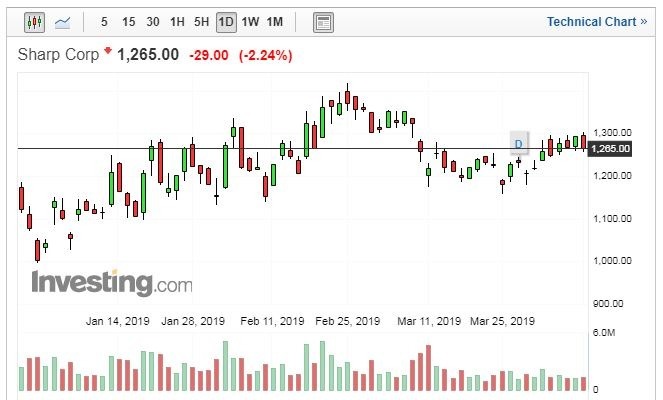Click the Feb 25, 2019 date label

tap(348, 321)
